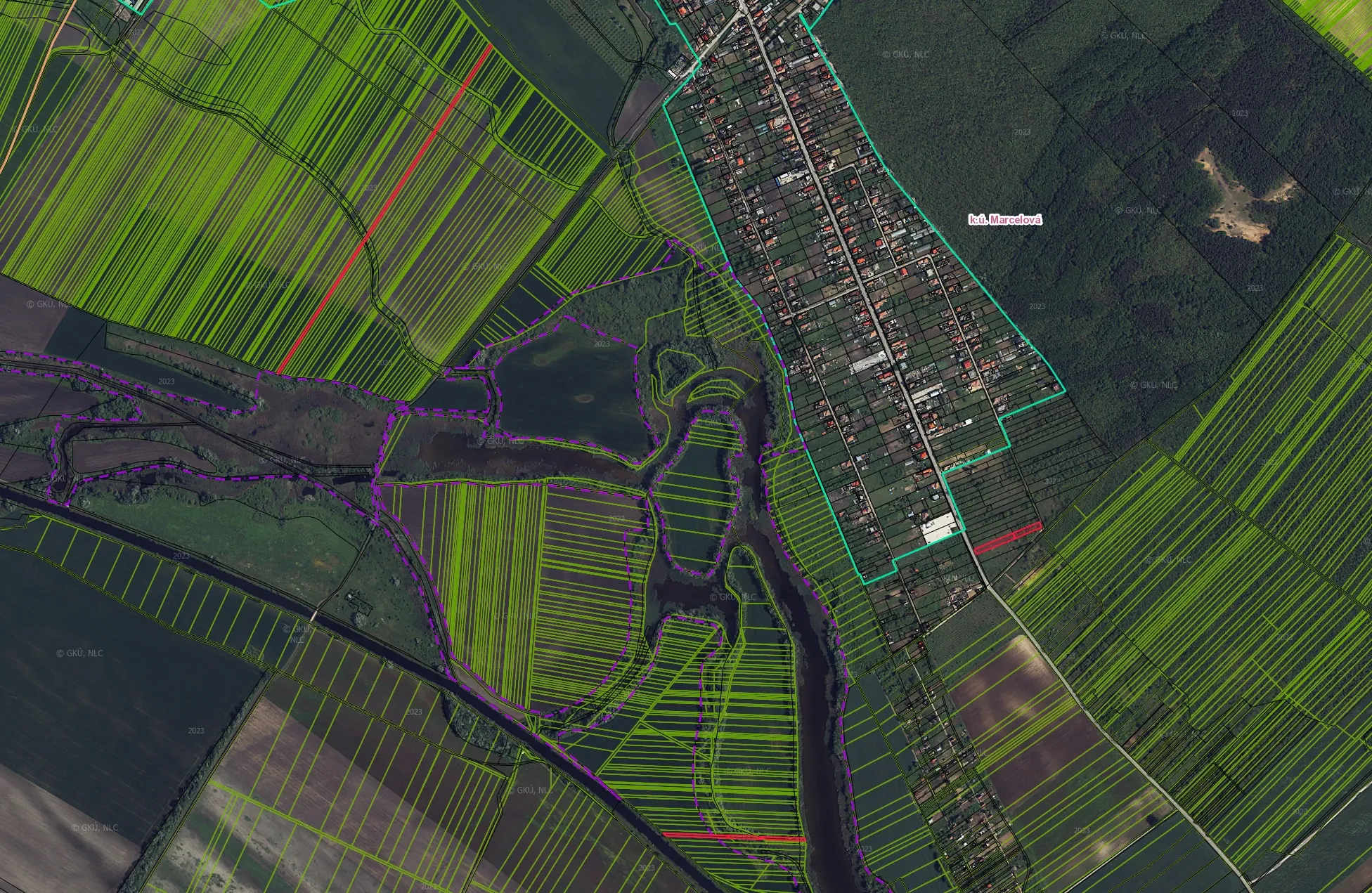Select the red horizontal parcel beside the river
The width and height of the screenshot is (1372, 893).
[x=733, y=837]
